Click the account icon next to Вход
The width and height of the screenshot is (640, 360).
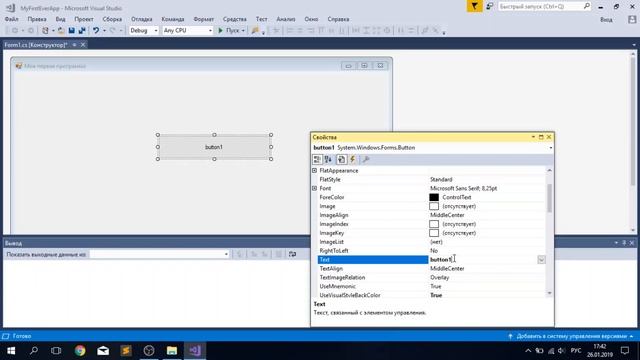coord(632,19)
